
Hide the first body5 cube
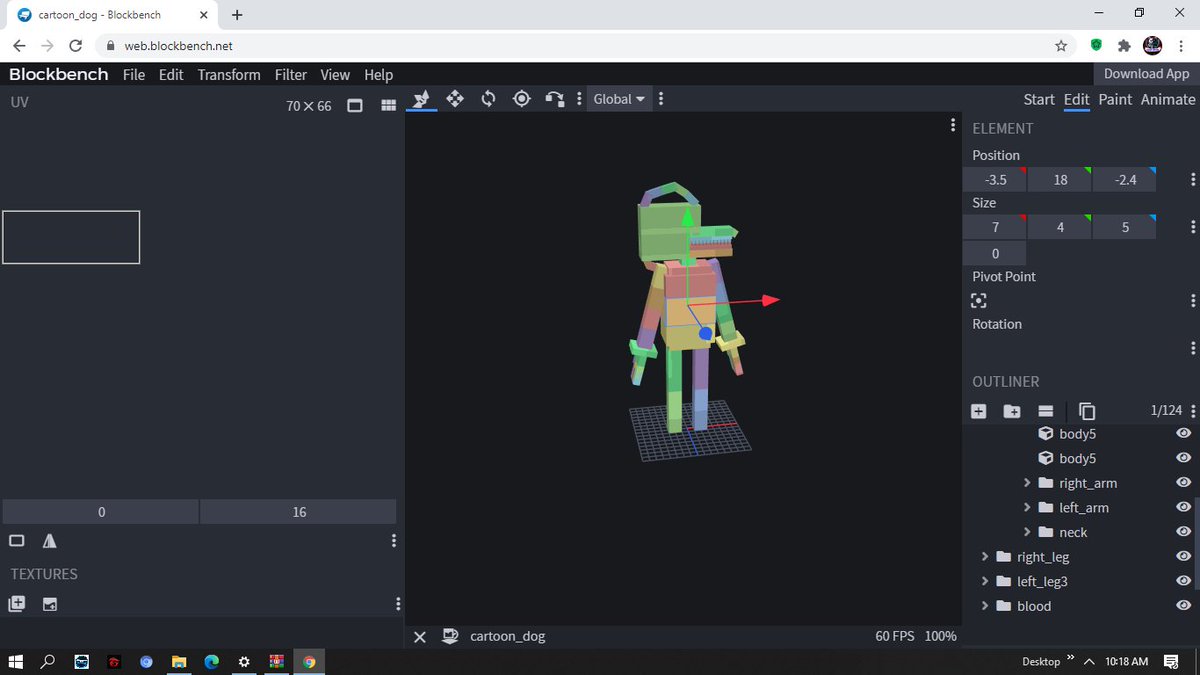click(1183, 433)
